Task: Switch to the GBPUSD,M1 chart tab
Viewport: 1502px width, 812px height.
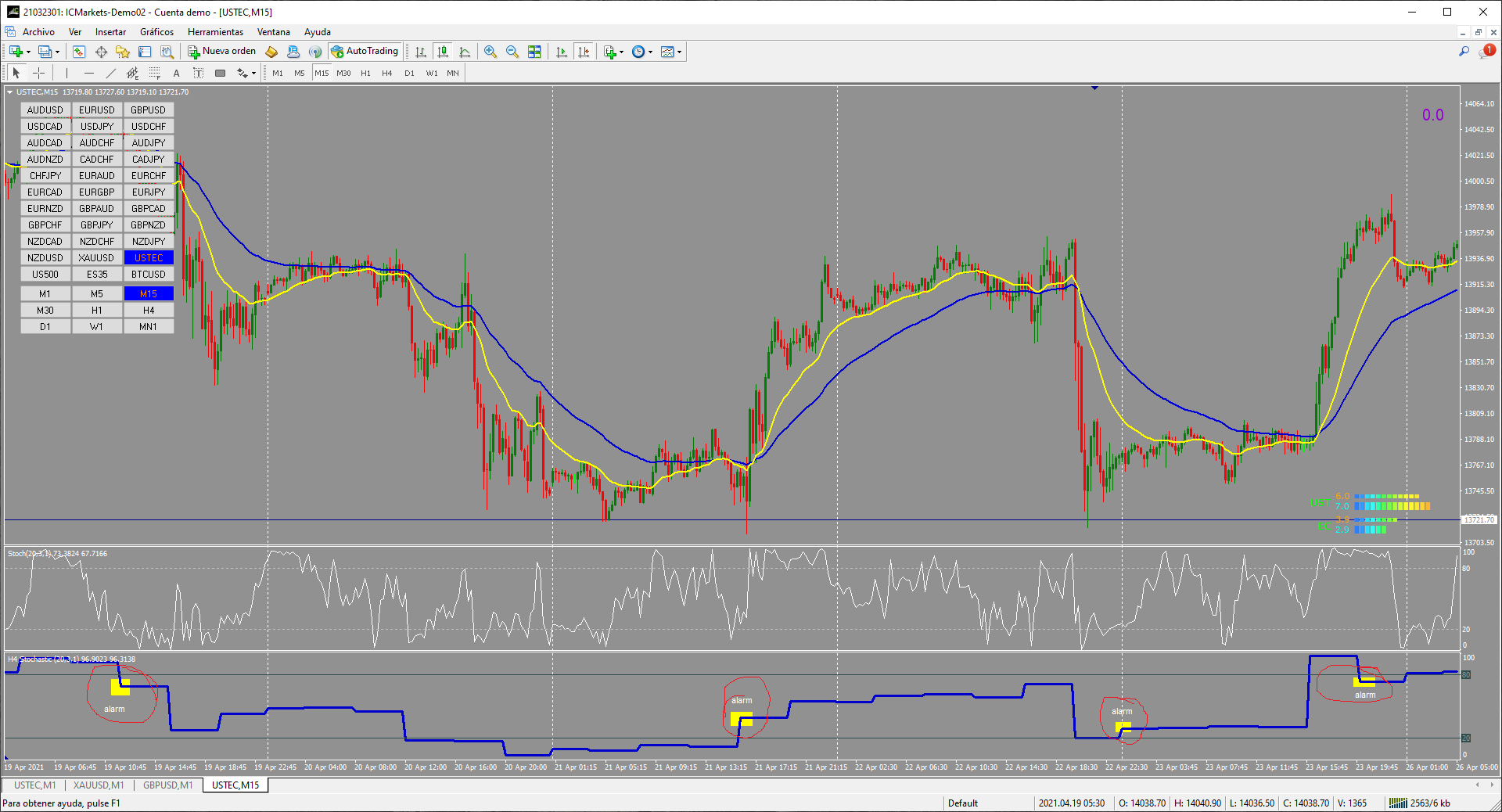Action: point(167,785)
